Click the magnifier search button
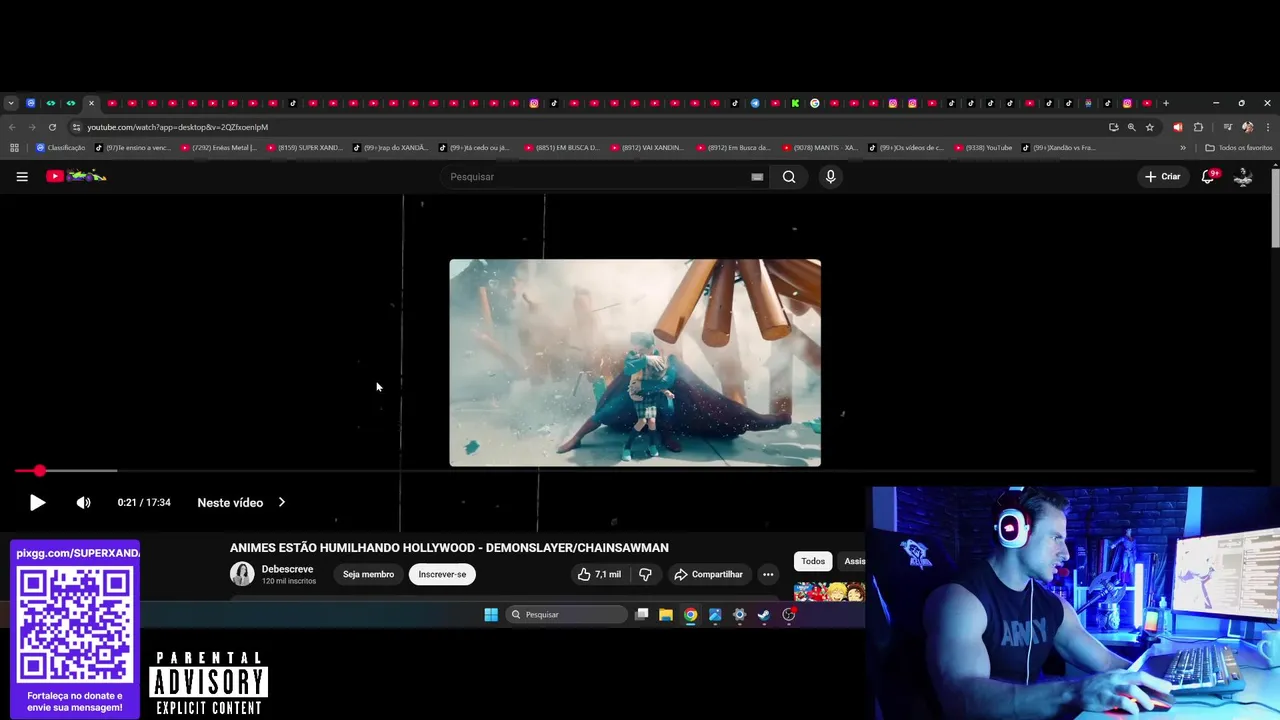Screen dimensions: 1280x720 coord(789,177)
